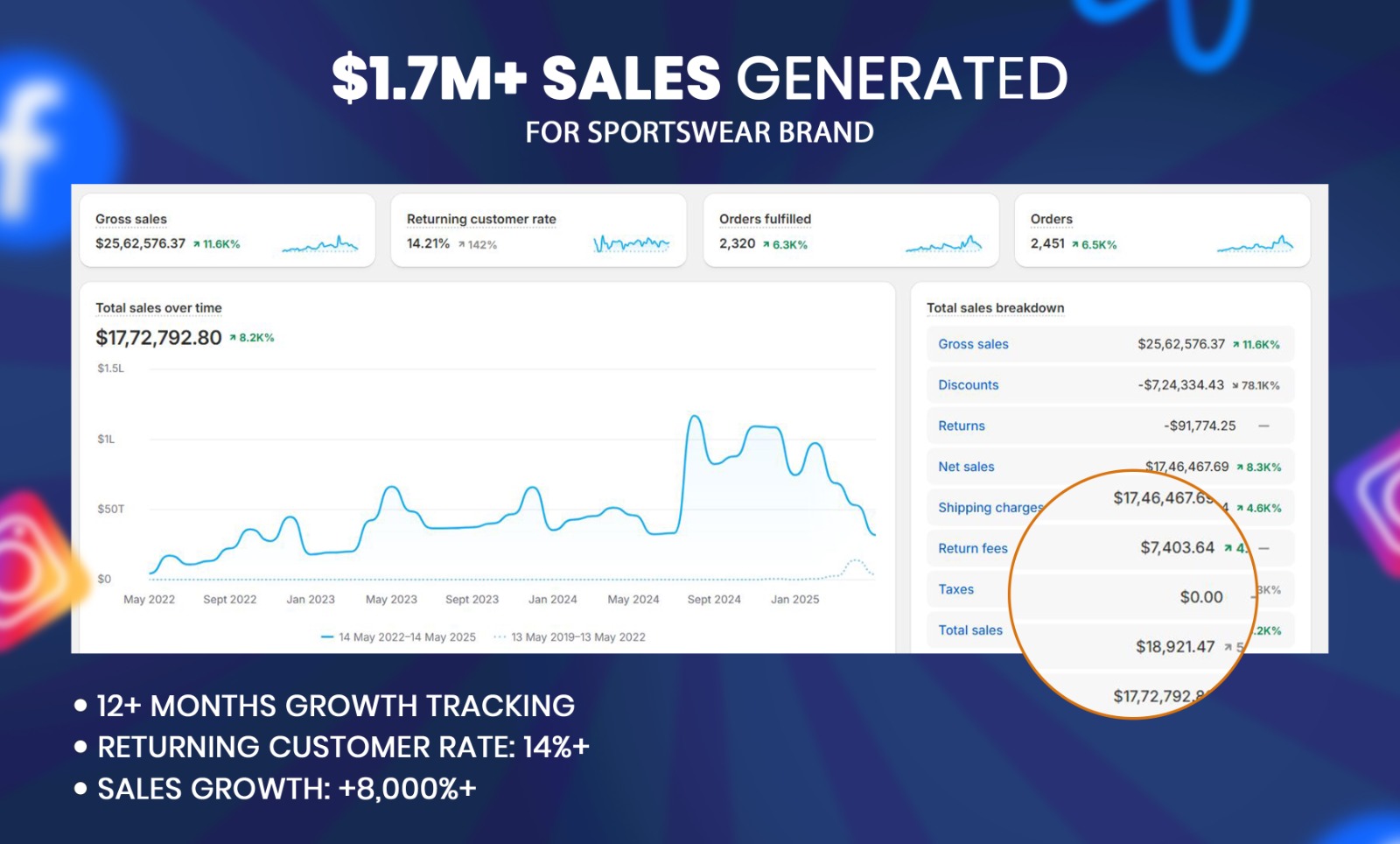This screenshot has width=1400, height=844.
Task: Click the 'Sept 2023' x-axis label
Action: click(472, 600)
